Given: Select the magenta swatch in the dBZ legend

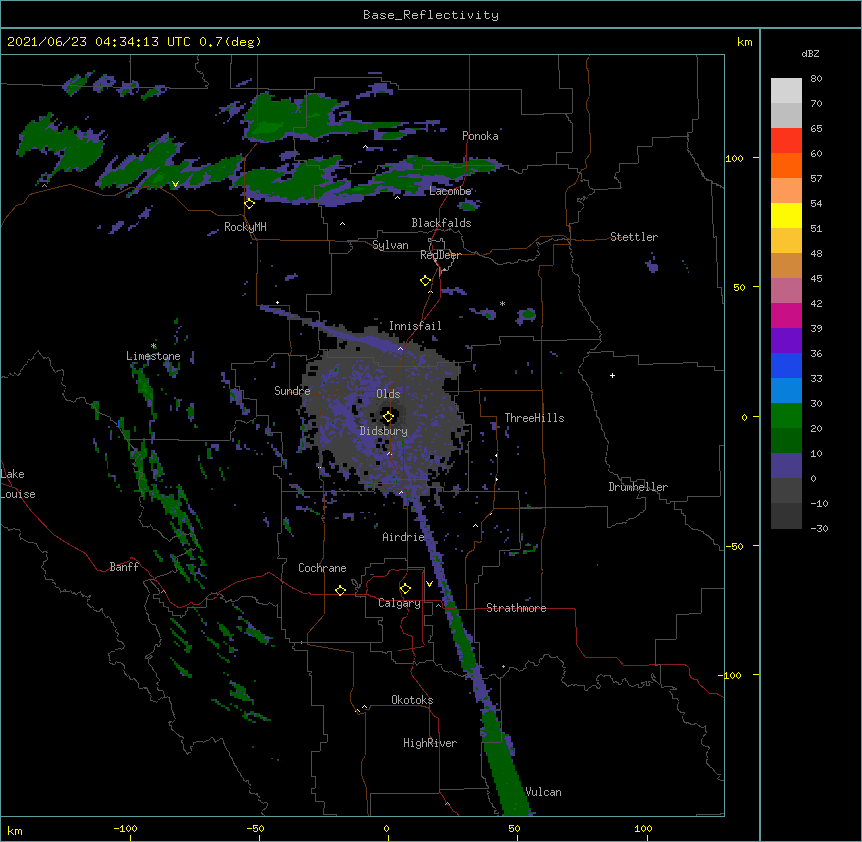Looking at the screenshot, I should pos(786,315).
